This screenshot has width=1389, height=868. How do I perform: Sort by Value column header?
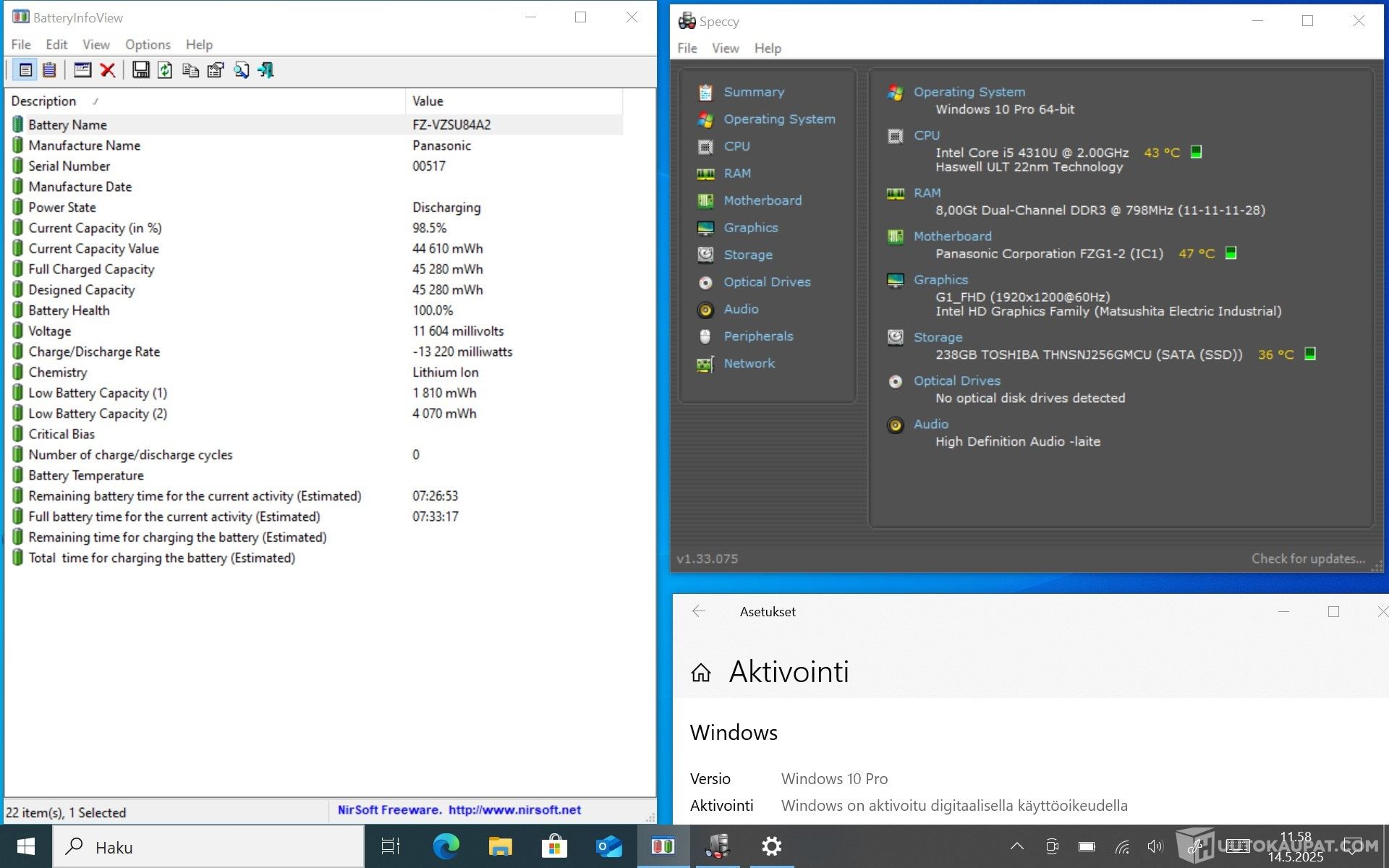pos(514,101)
